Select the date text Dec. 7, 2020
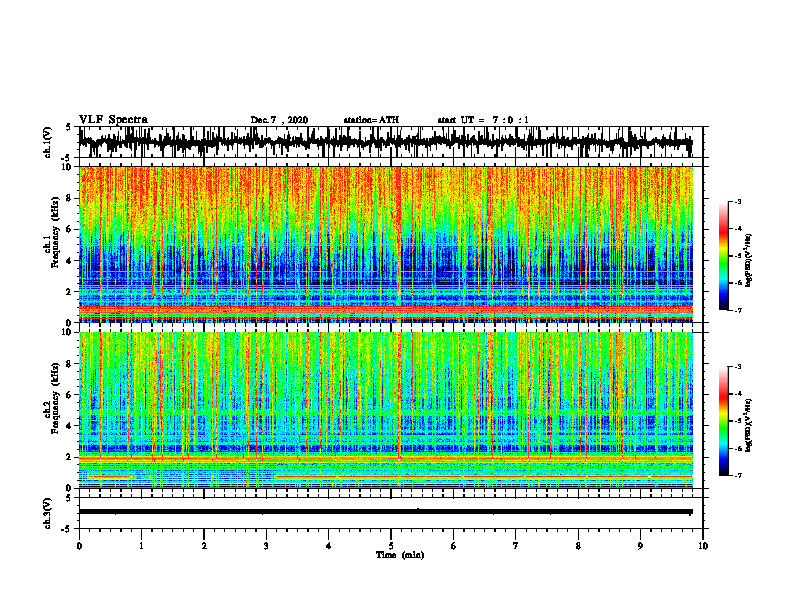This screenshot has height=612, width=792. (x=279, y=120)
